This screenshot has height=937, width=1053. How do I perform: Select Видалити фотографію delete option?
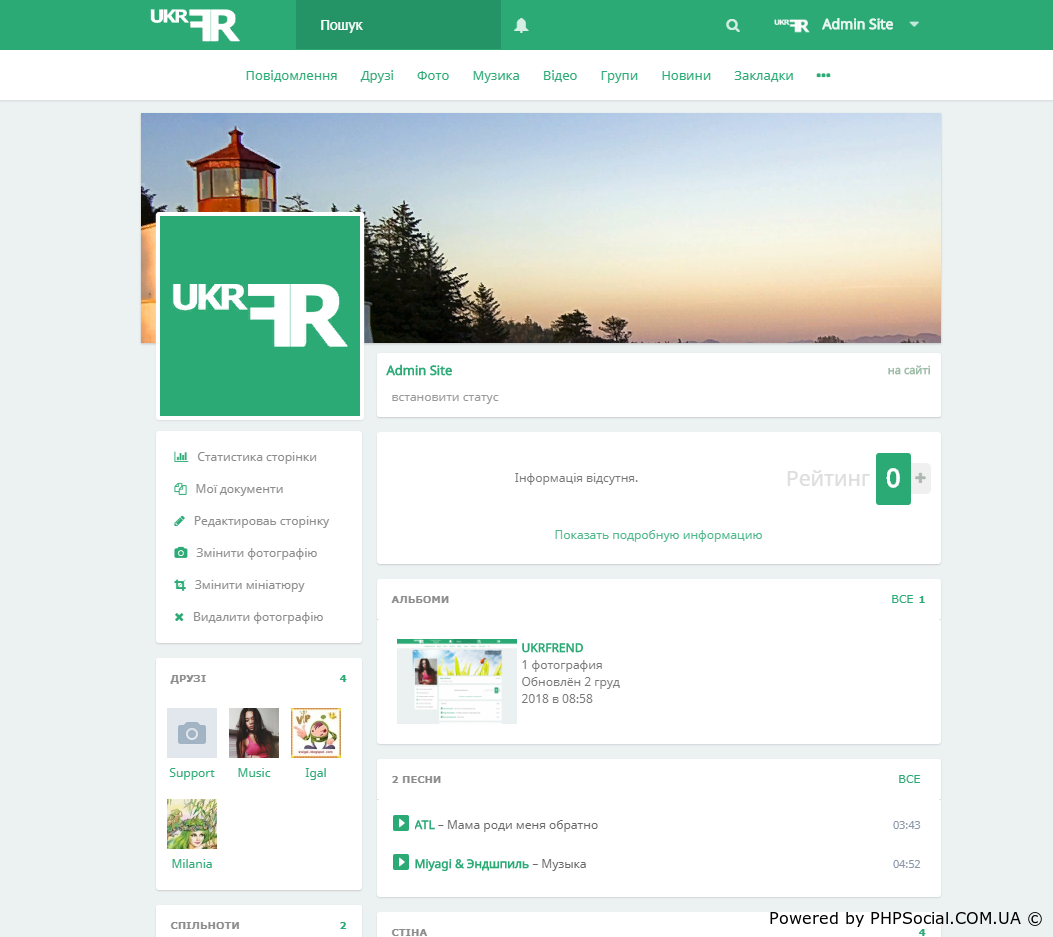pos(257,617)
